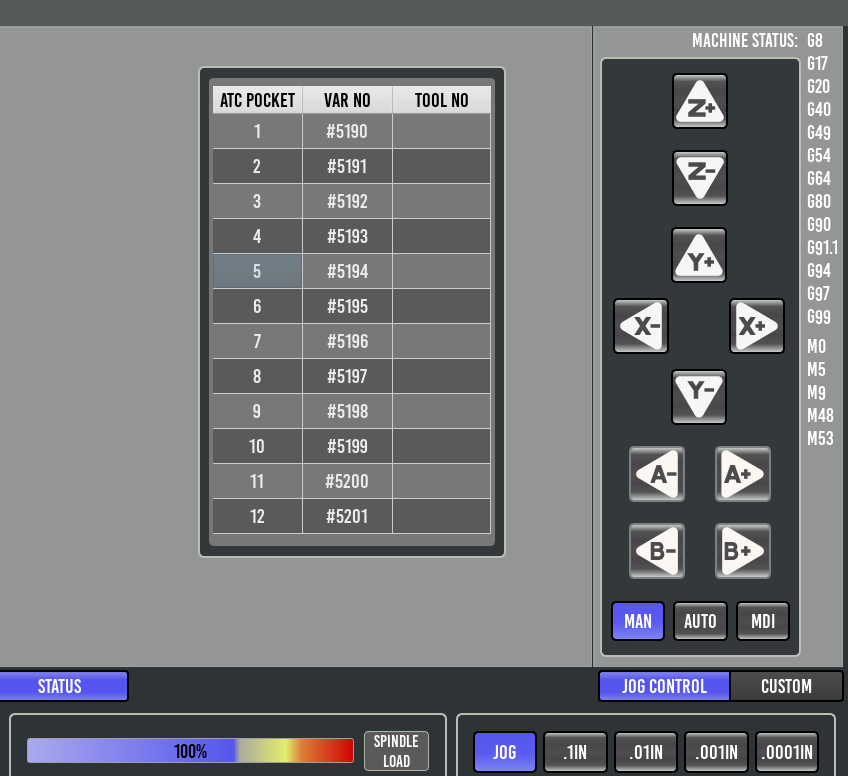The image size is (848, 776).
Task: Click the #5196 variable cell
Action: [347, 341]
